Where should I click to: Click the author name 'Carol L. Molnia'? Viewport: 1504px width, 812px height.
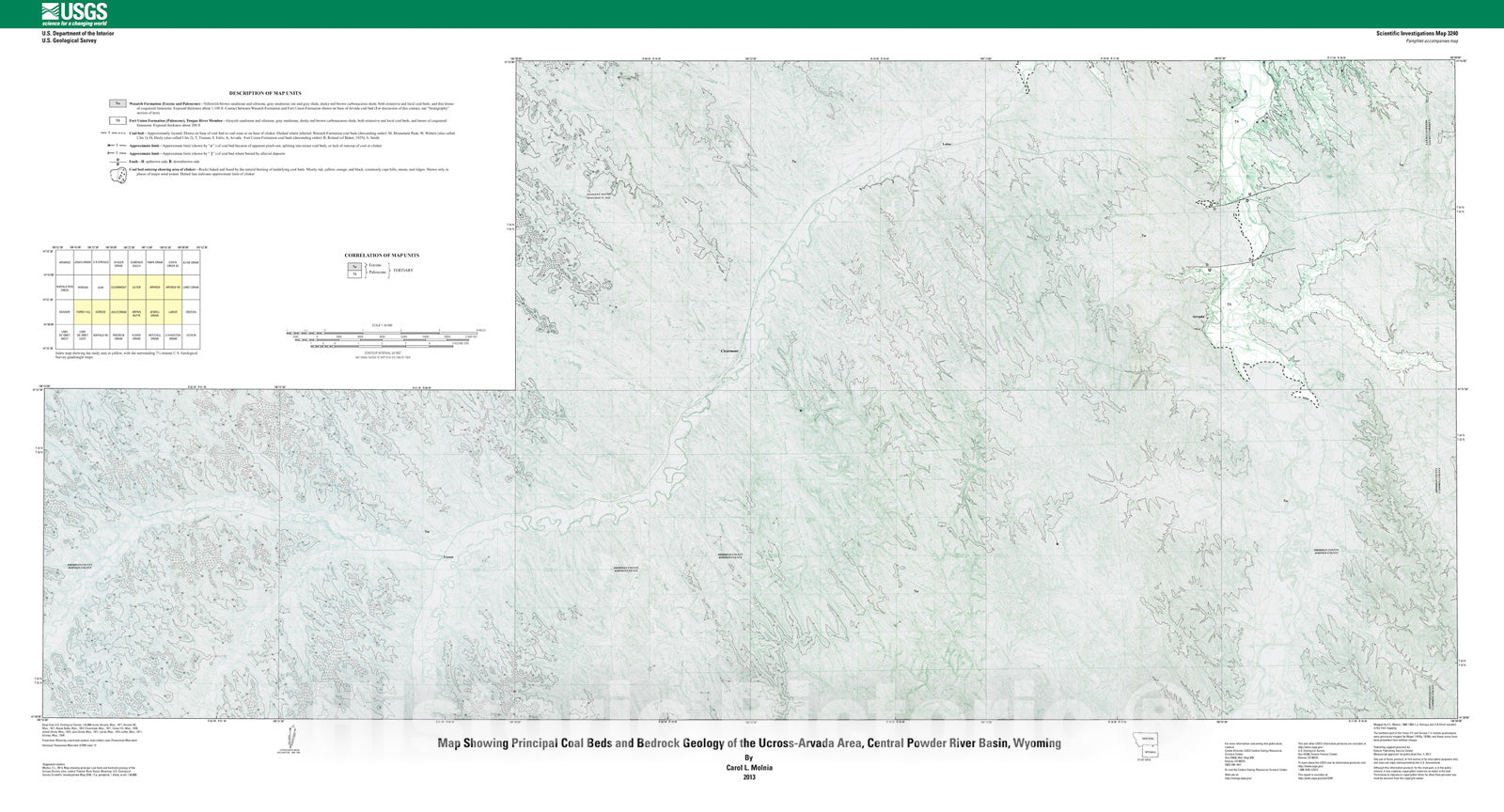[x=749, y=767]
